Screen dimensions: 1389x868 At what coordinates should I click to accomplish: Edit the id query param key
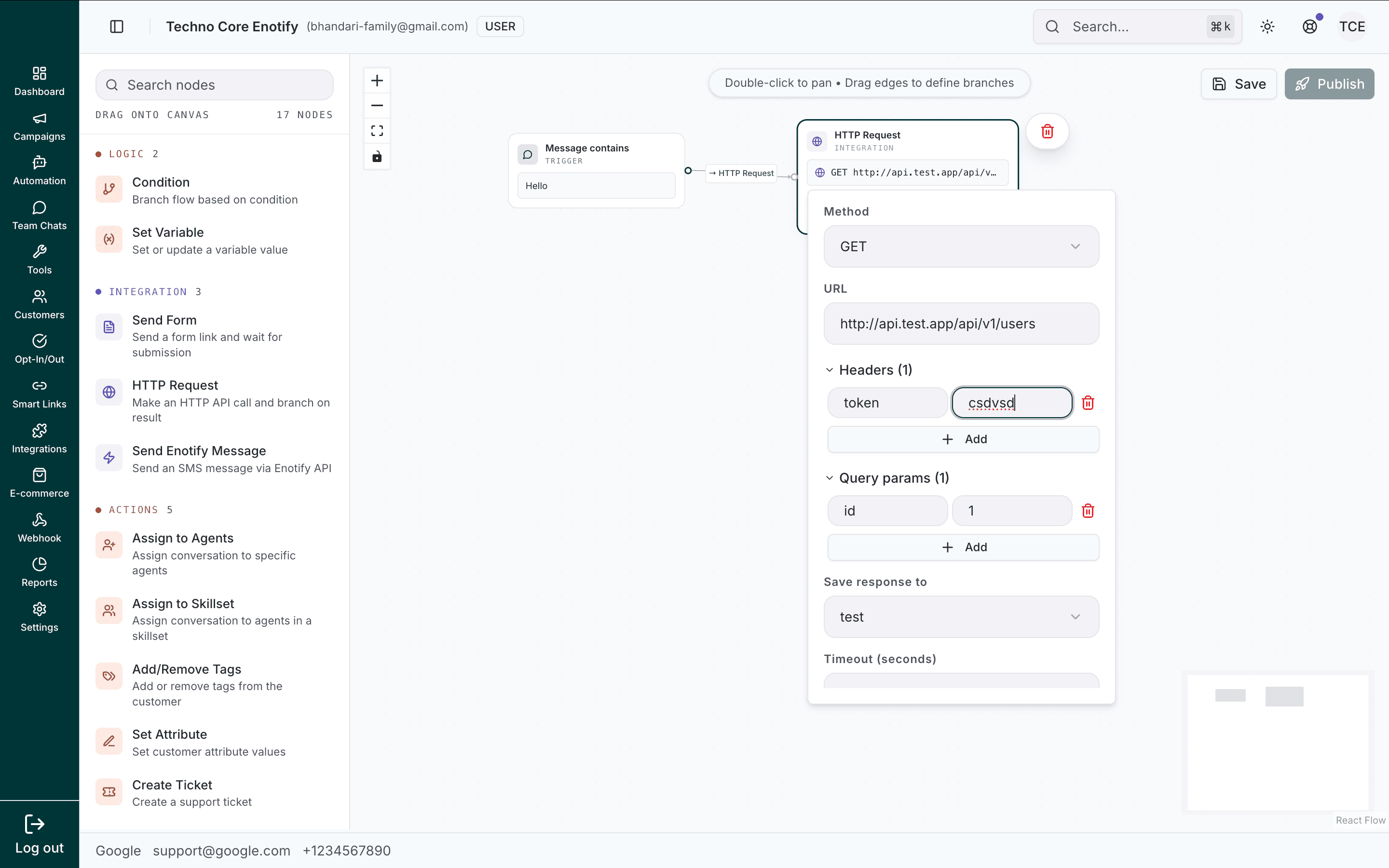click(887, 510)
